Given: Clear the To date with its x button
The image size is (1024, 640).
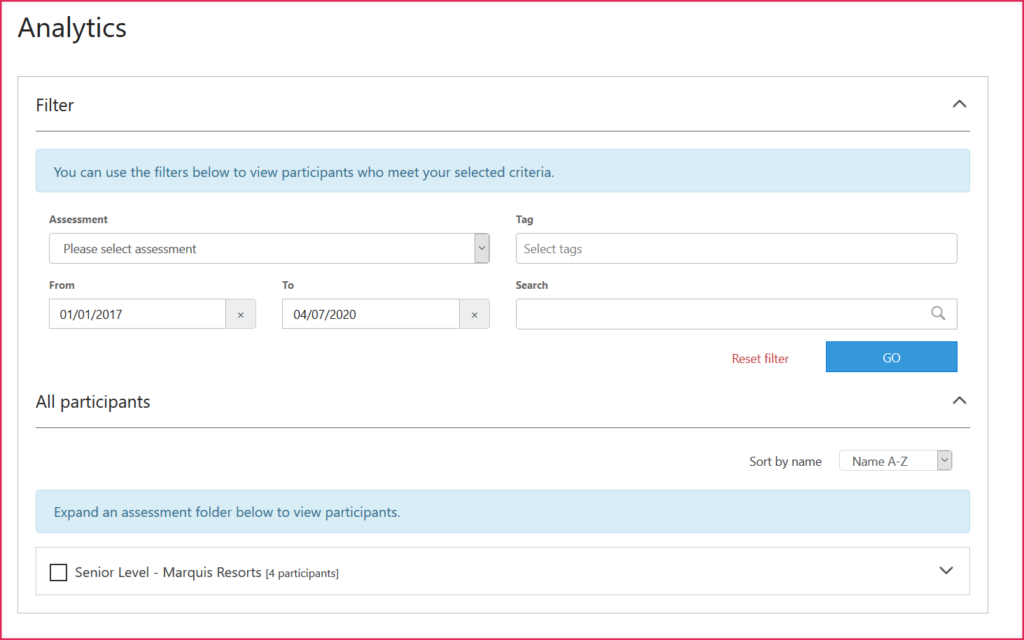Looking at the screenshot, I should click(x=474, y=314).
